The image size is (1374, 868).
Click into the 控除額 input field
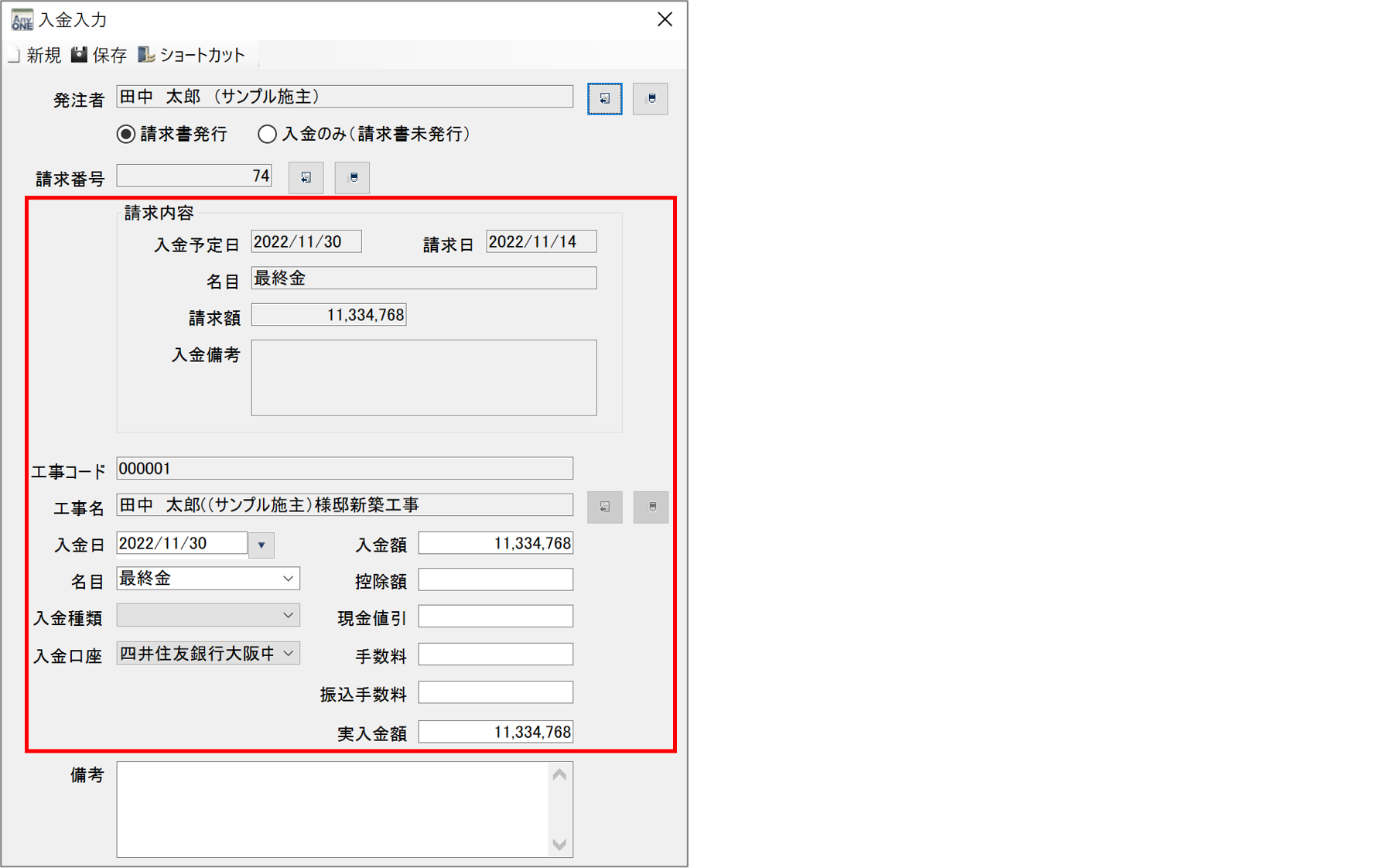[x=495, y=580]
